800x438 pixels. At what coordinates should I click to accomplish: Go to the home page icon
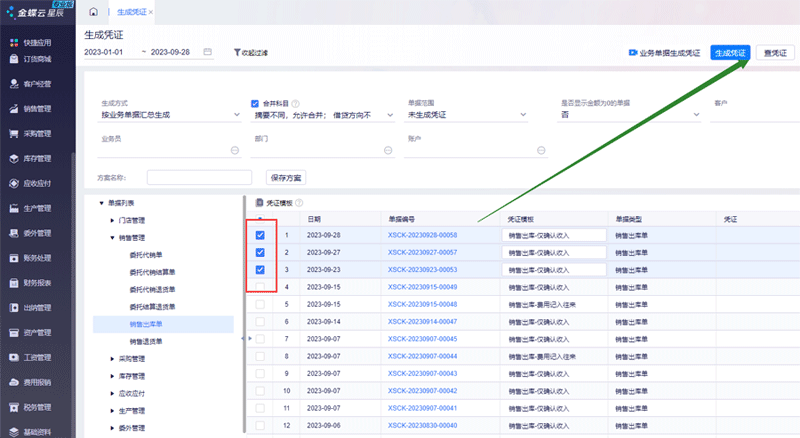point(93,12)
